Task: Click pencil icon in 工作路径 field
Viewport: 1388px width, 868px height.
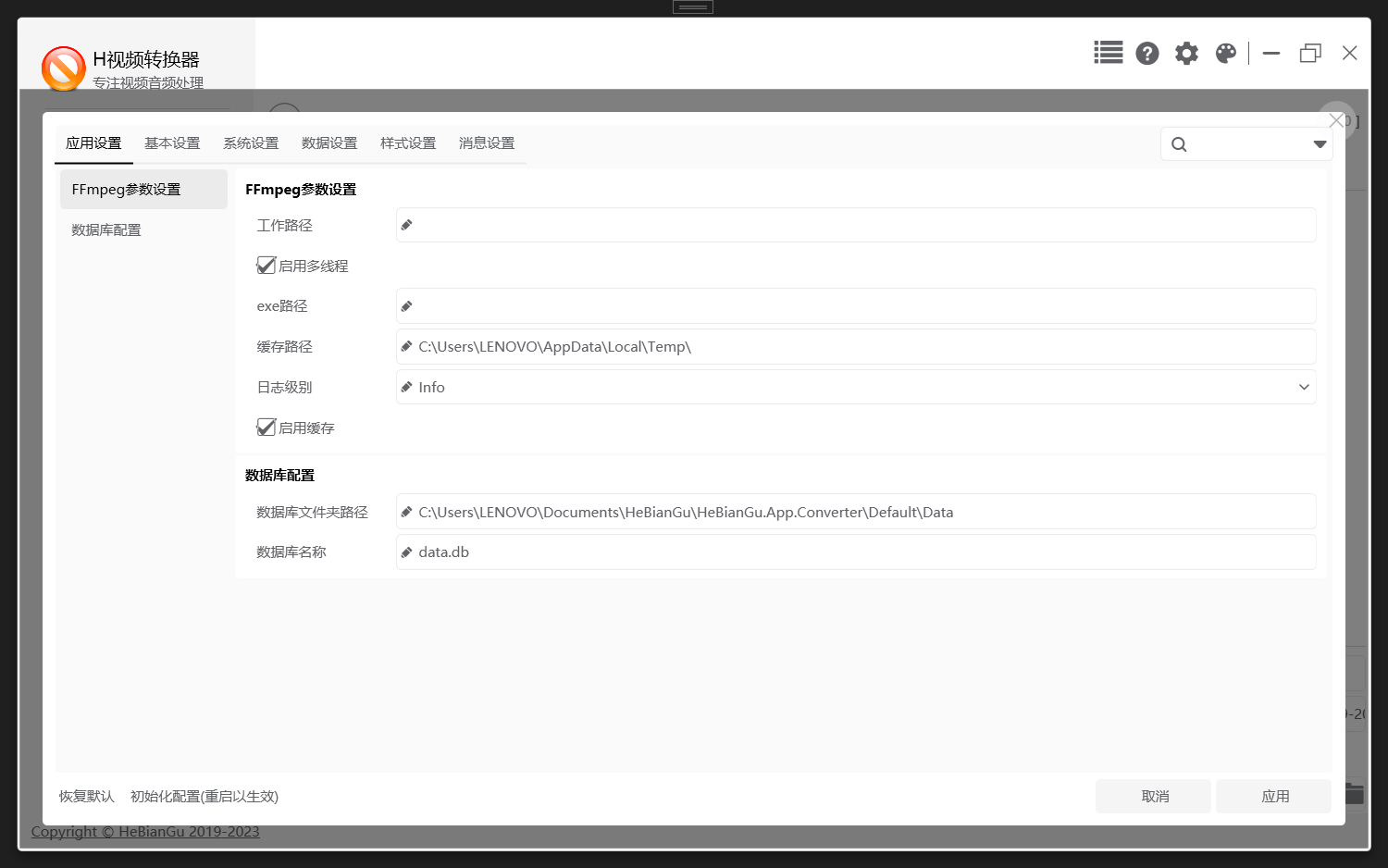Action: click(406, 225)
